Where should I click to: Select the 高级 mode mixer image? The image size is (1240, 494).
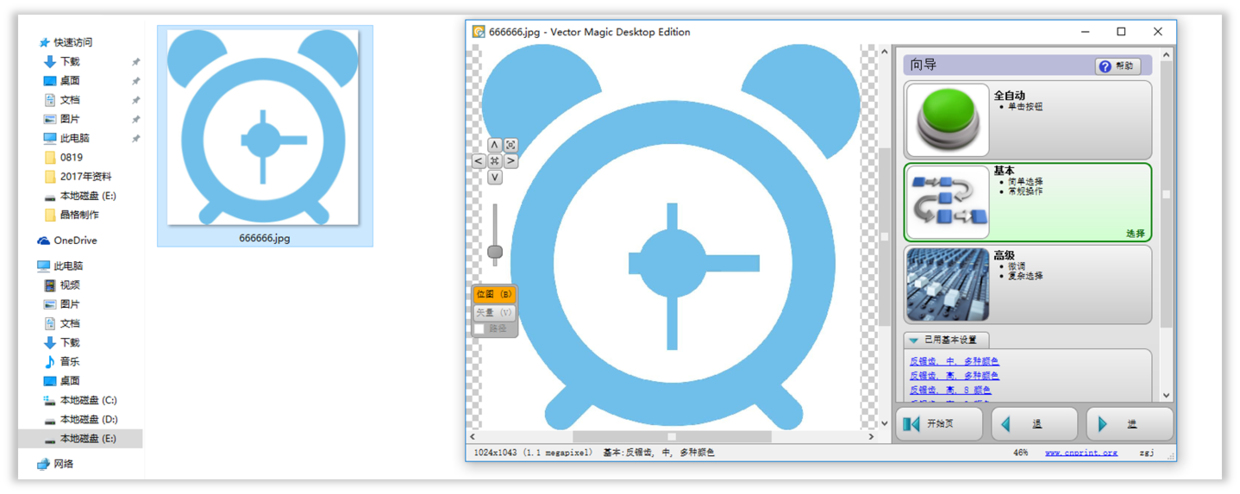[947, 283]
